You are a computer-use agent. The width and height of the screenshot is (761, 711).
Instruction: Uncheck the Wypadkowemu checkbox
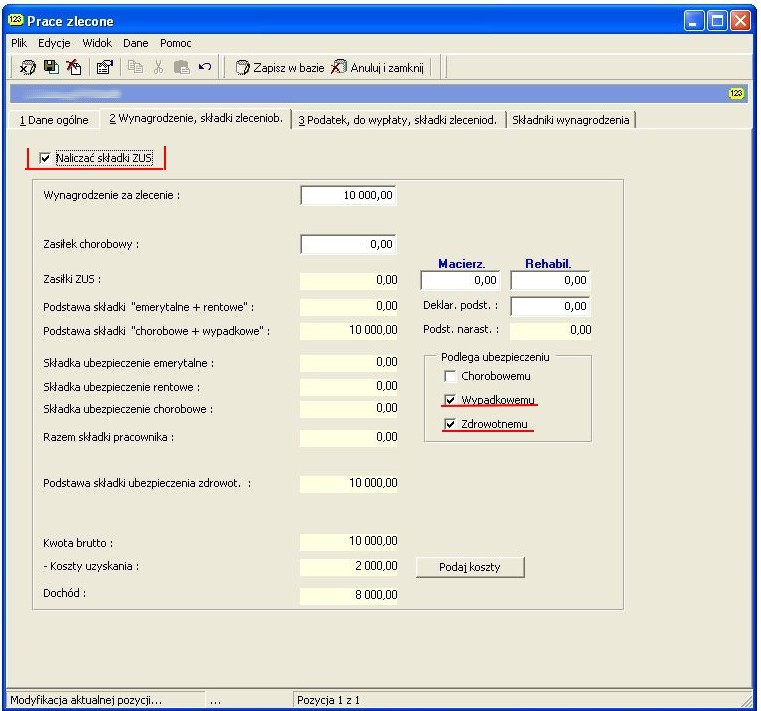(x=450, y=400)
